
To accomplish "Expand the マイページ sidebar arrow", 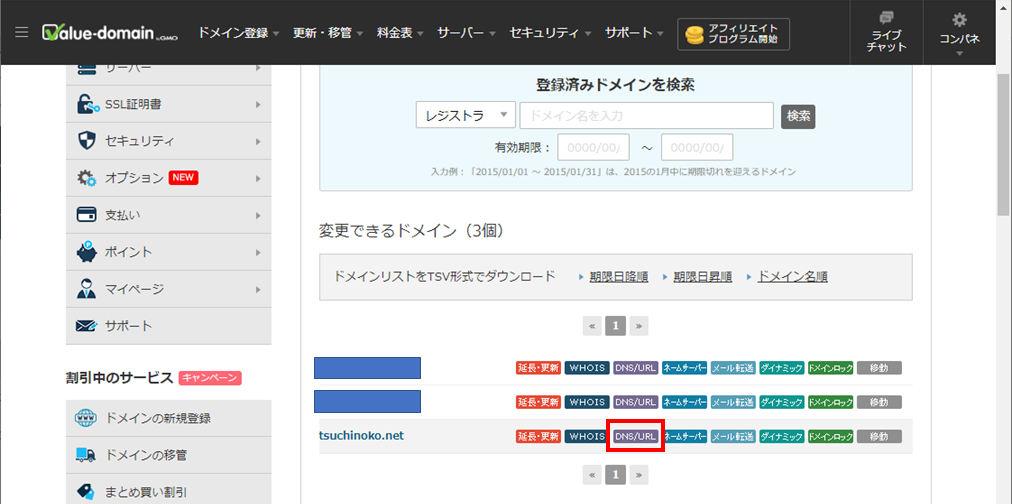I will 258,288.
